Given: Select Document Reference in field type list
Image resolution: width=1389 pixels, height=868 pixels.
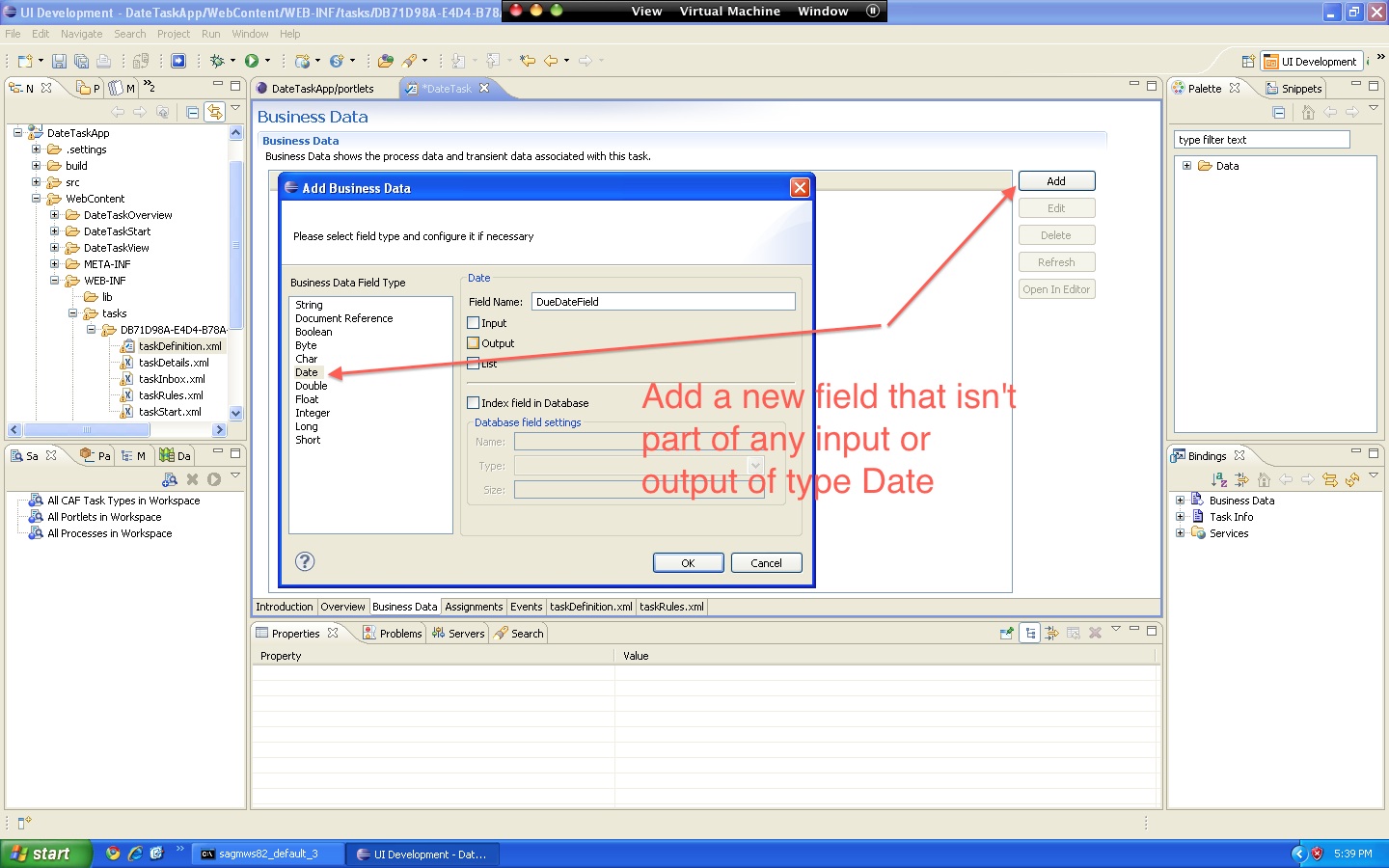Looking at the screenshot, I should [x=343, y=318].
